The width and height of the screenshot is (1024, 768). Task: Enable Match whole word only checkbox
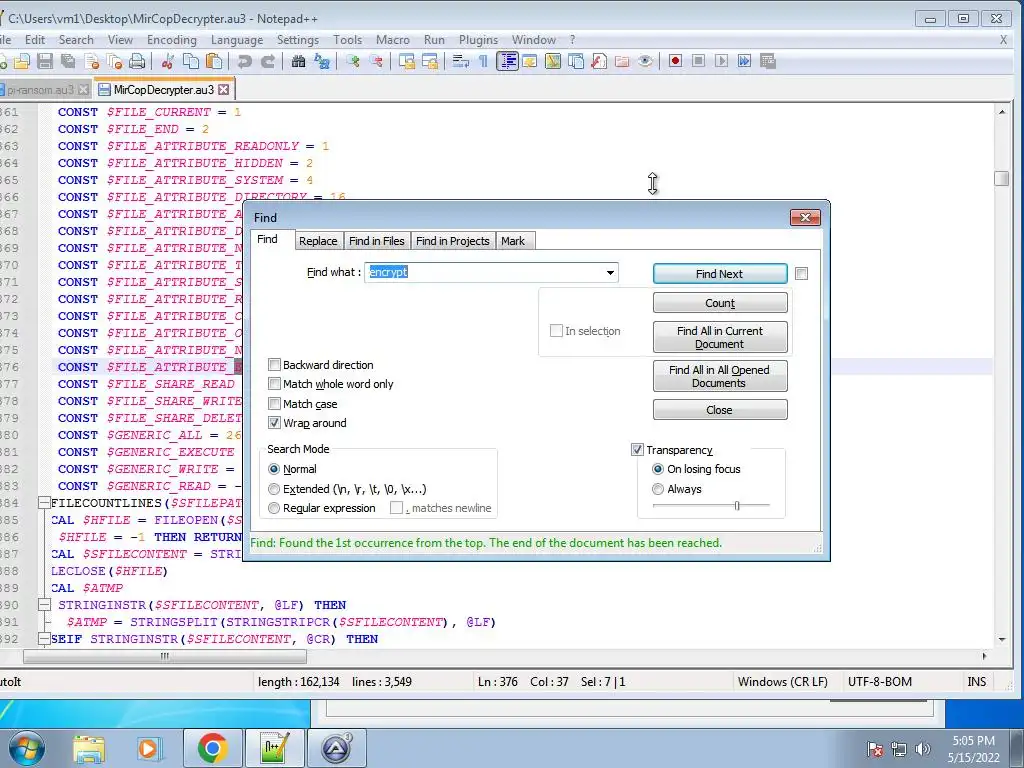pyautogui.click(x=274, y=384)
